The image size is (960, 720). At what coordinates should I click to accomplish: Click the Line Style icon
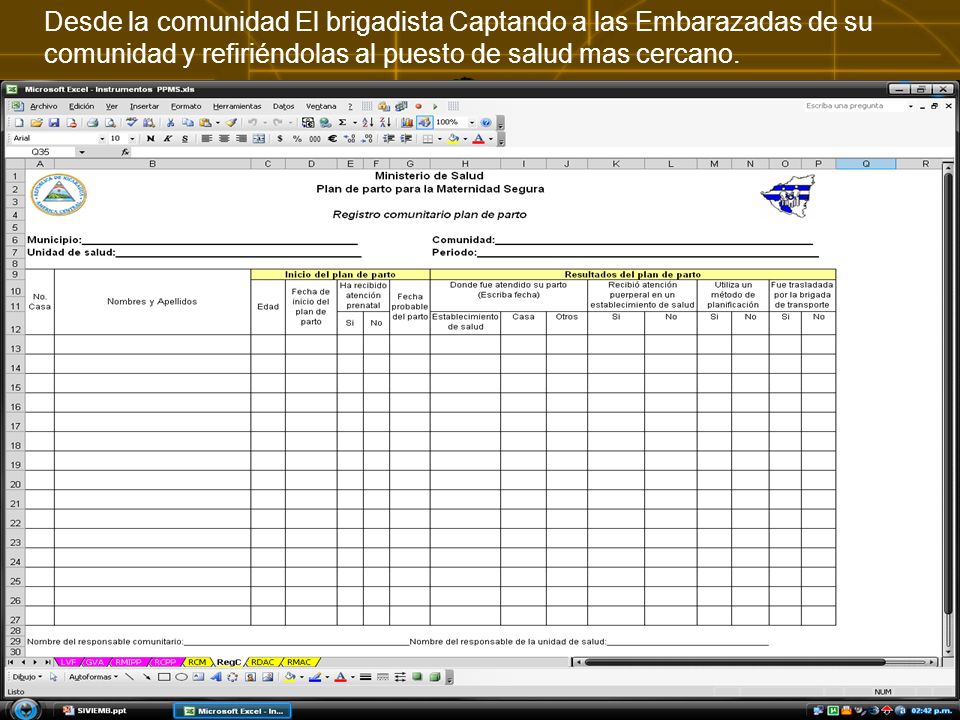coord(366,677)
